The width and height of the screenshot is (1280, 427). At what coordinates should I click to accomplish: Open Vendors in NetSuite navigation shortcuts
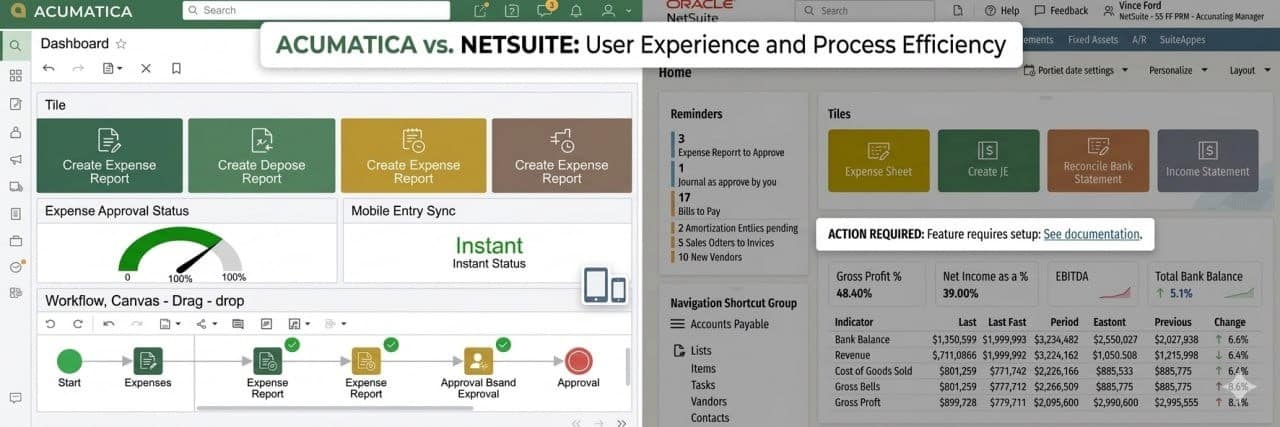click(x=709, y=401)
